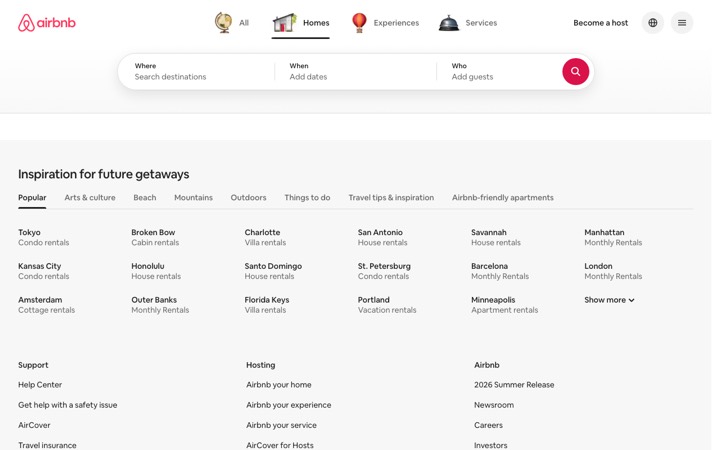
Task: Open Minneapolis apartment rentals
Action: point(505,305)
